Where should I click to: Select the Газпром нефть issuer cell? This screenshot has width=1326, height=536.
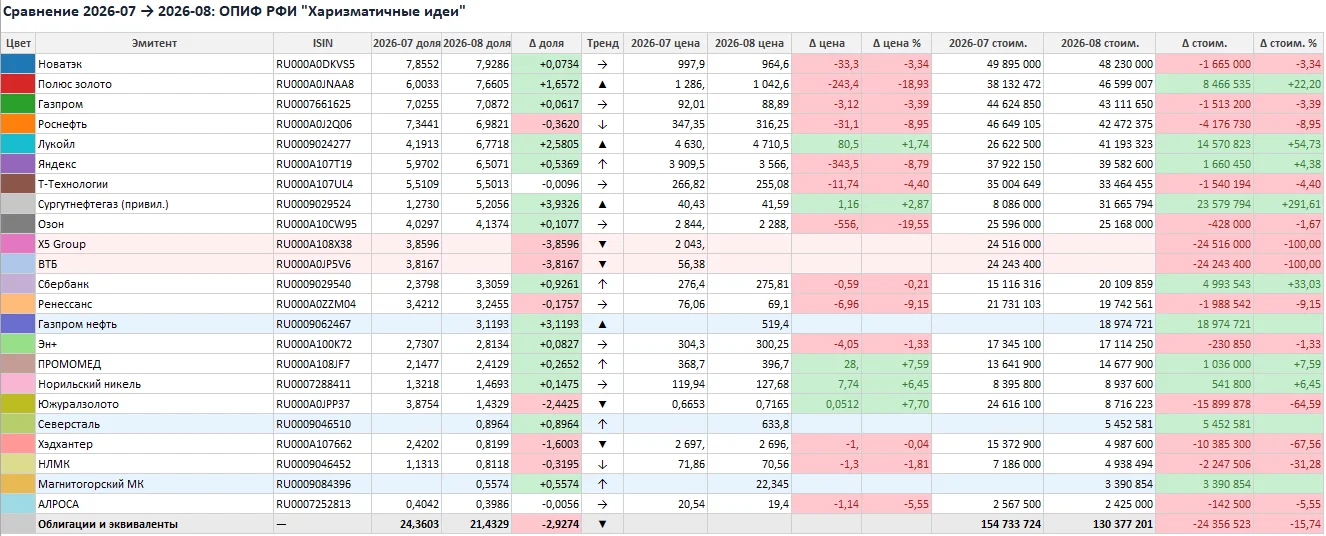coord(154,324)
